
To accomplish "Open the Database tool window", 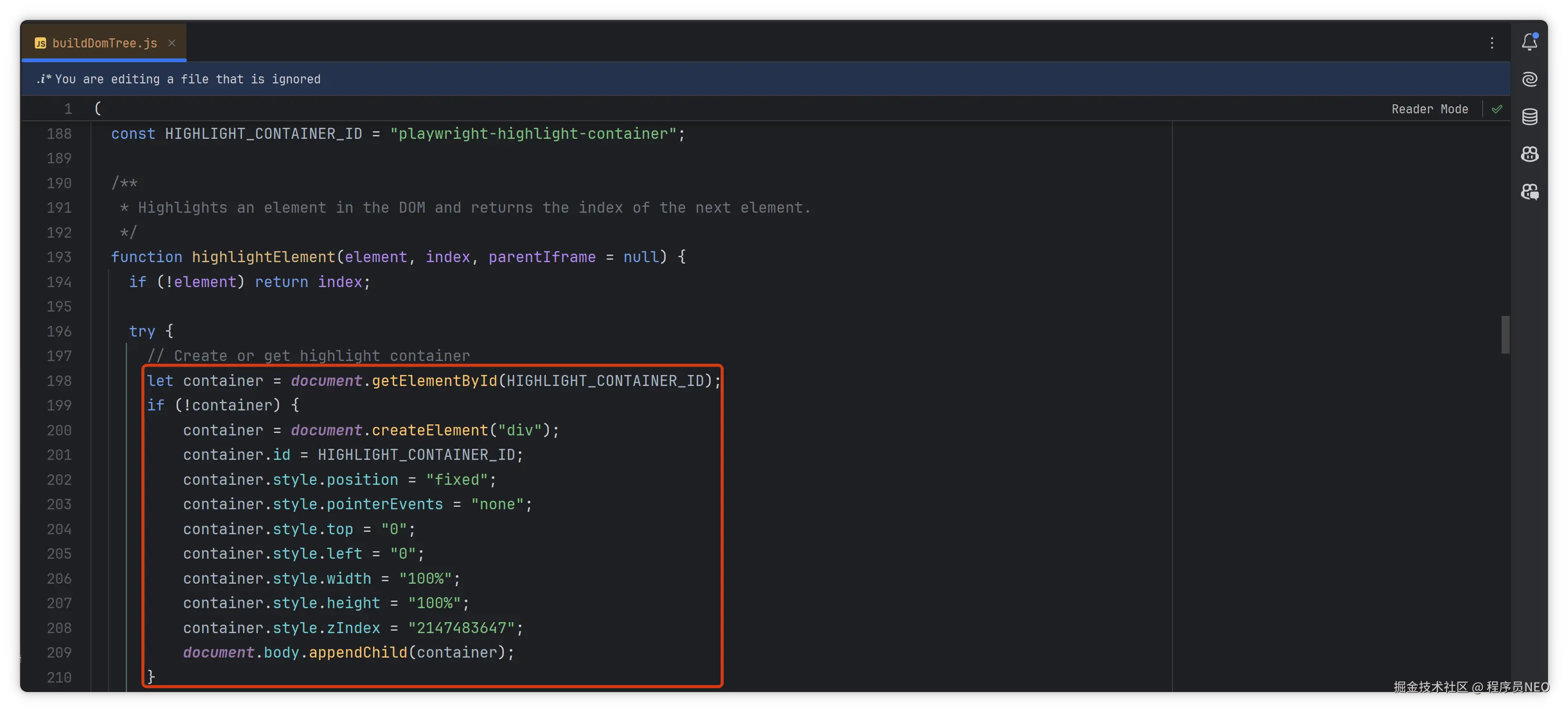I will [x=1530, y=116].
